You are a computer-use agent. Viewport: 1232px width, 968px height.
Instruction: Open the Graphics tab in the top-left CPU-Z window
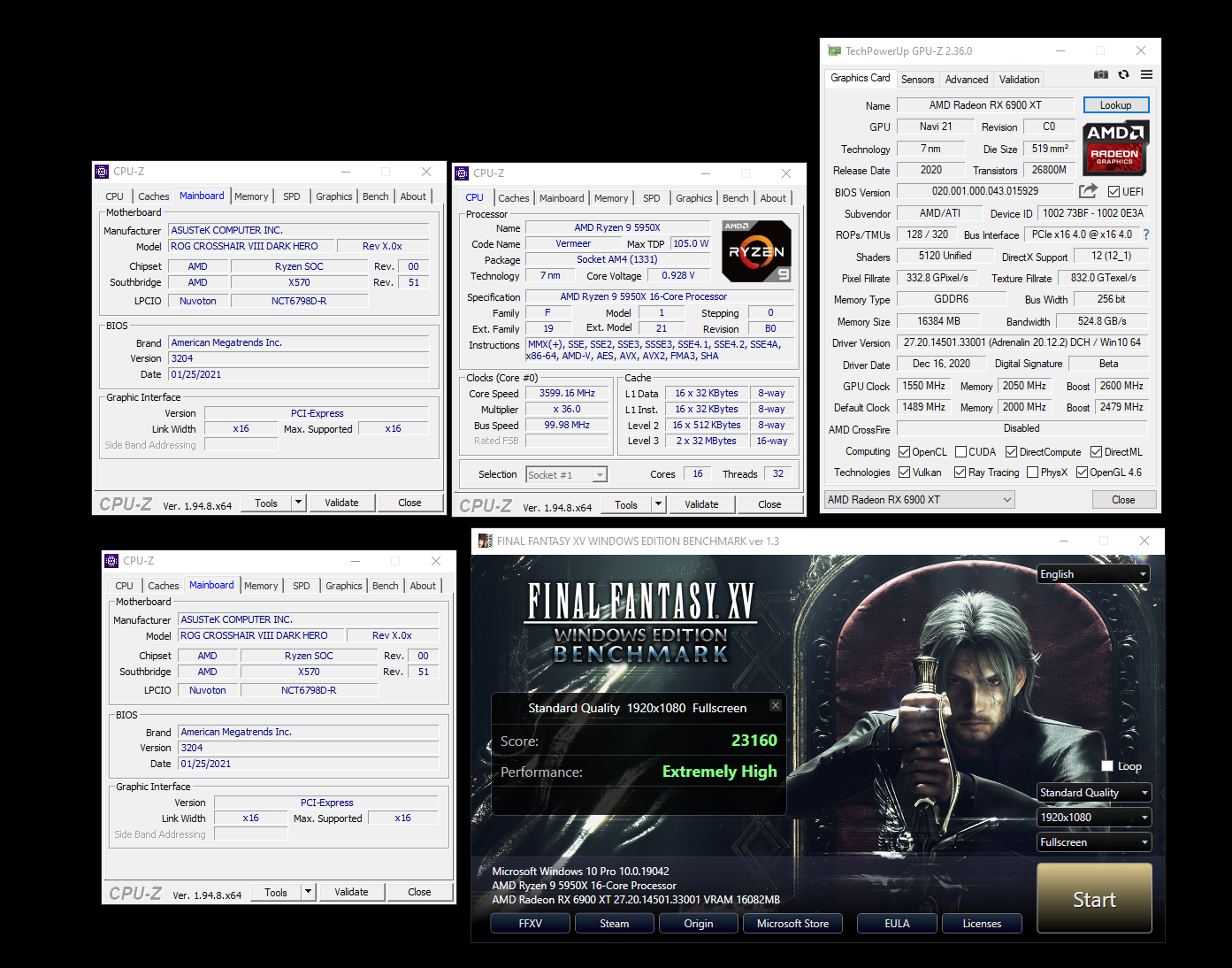334,196
